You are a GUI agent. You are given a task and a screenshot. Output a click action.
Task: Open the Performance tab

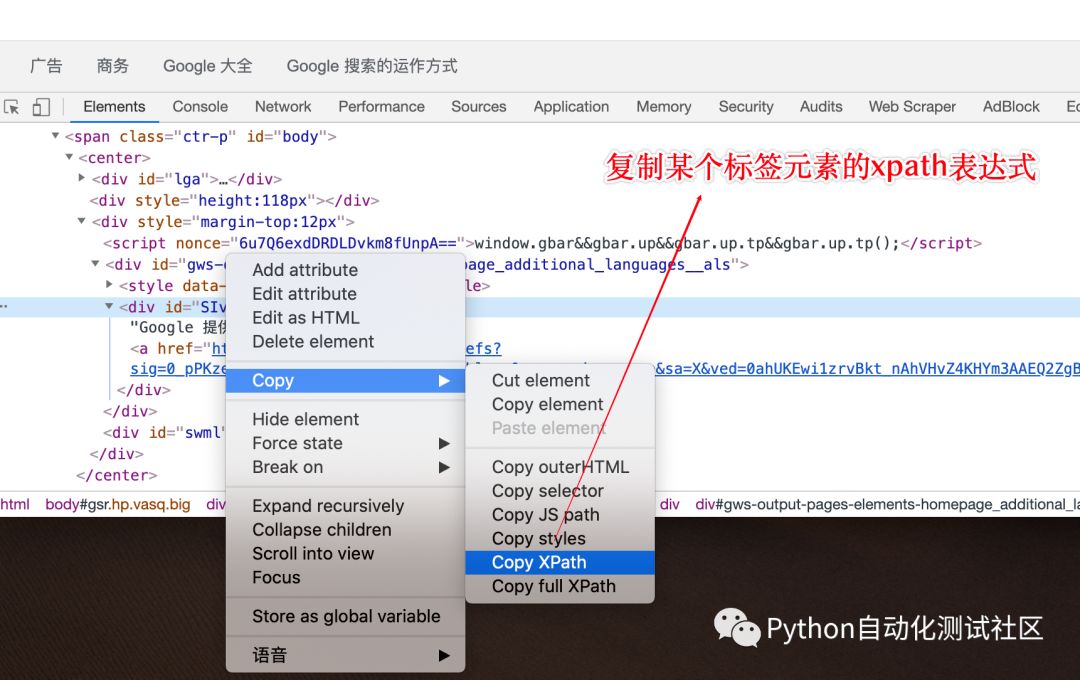click(382, 107)
